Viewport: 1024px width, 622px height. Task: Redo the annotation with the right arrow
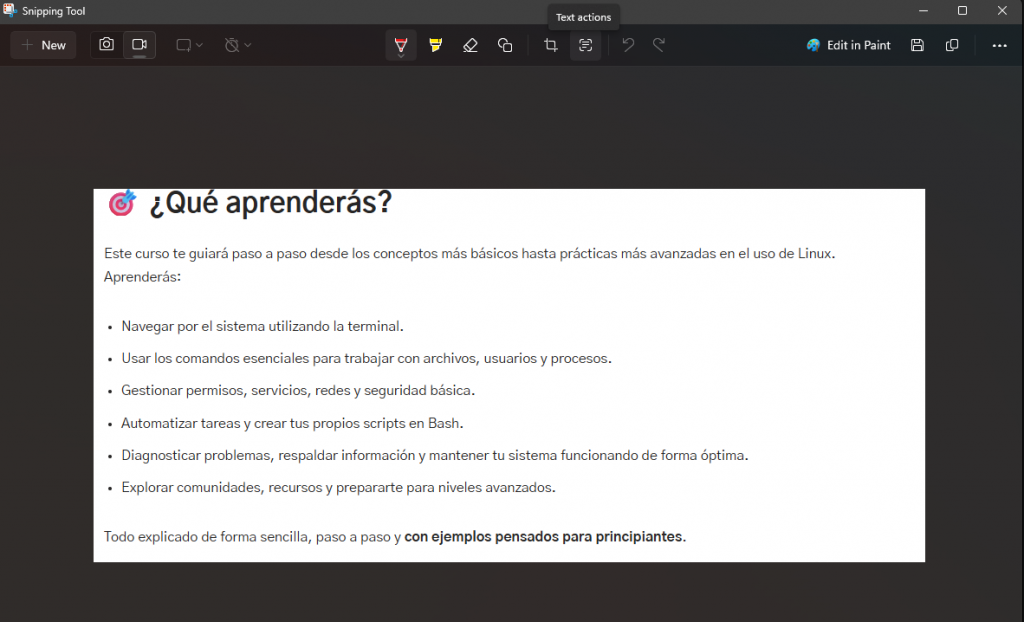point(659,45)
